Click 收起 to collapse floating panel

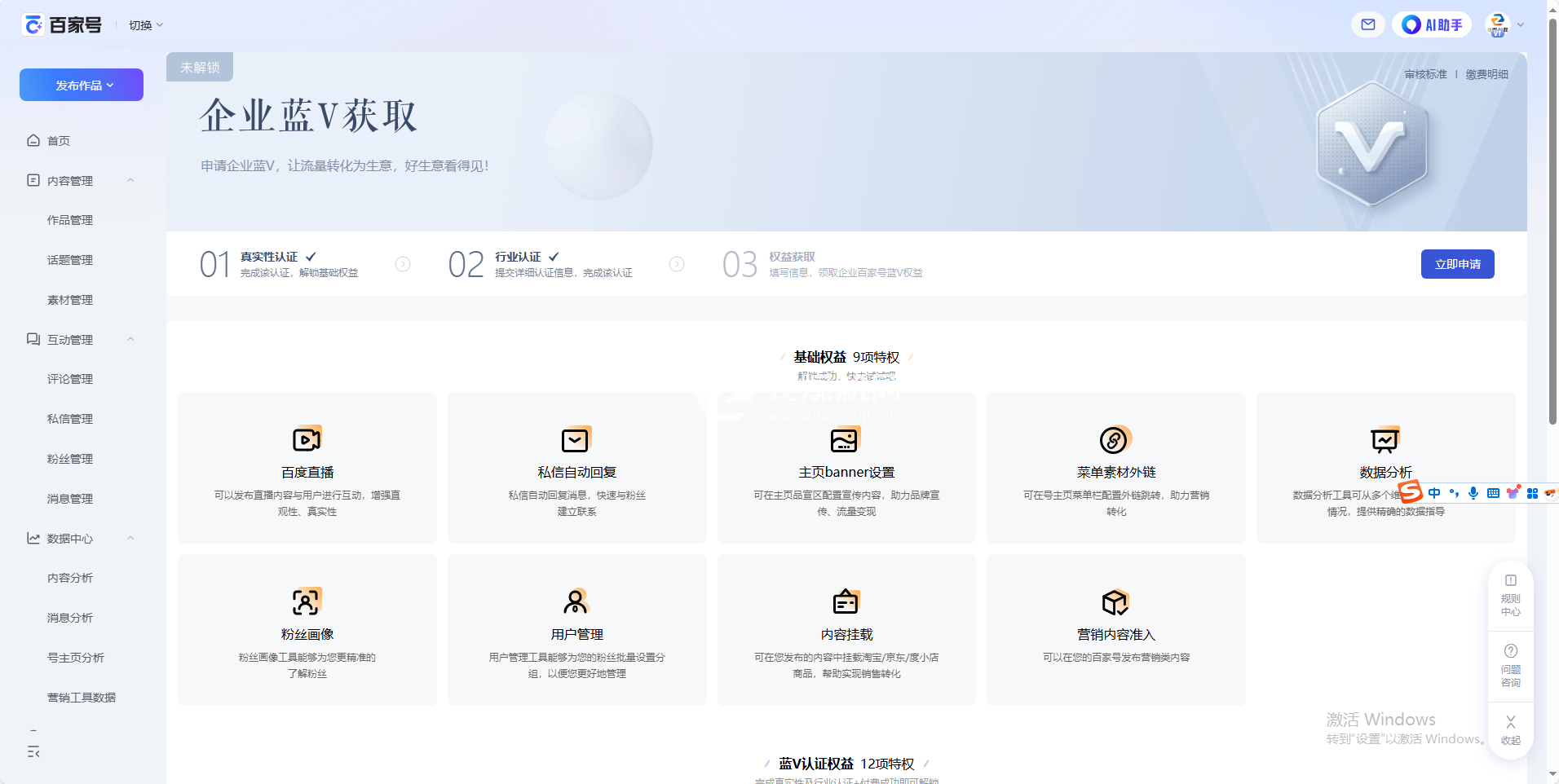coord(1510,729)
